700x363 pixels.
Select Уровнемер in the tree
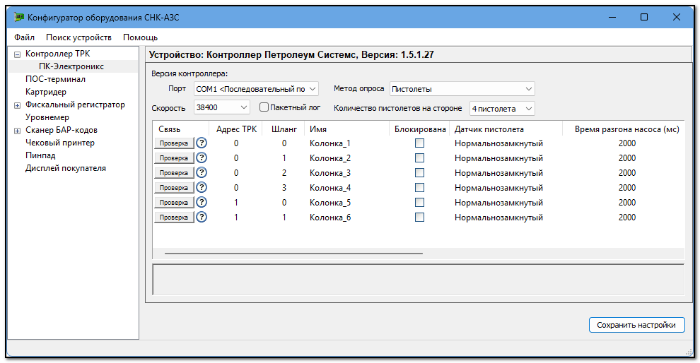coord(47,117)
